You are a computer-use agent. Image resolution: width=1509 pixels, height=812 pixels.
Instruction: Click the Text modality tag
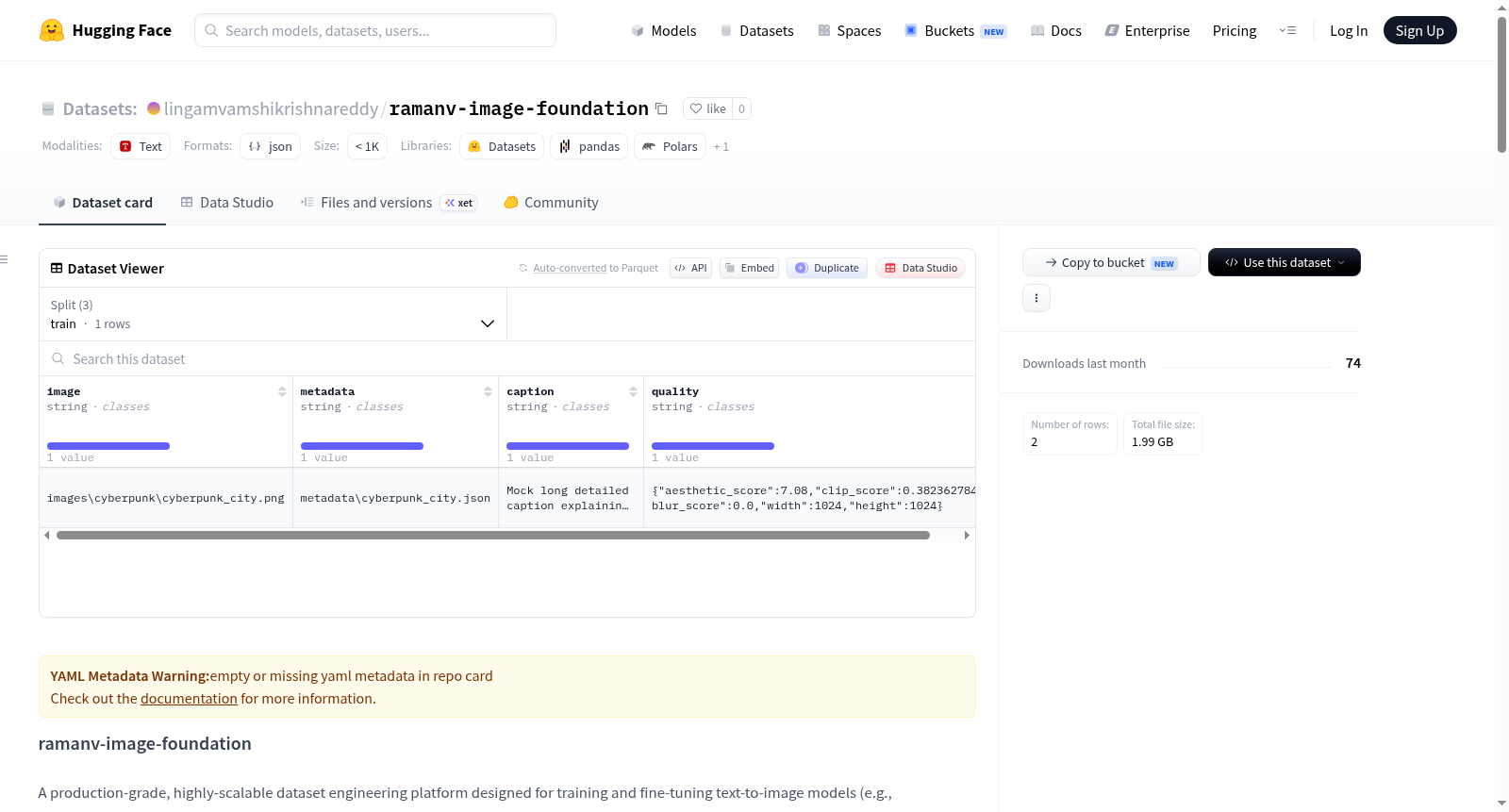tap(141, 146)
